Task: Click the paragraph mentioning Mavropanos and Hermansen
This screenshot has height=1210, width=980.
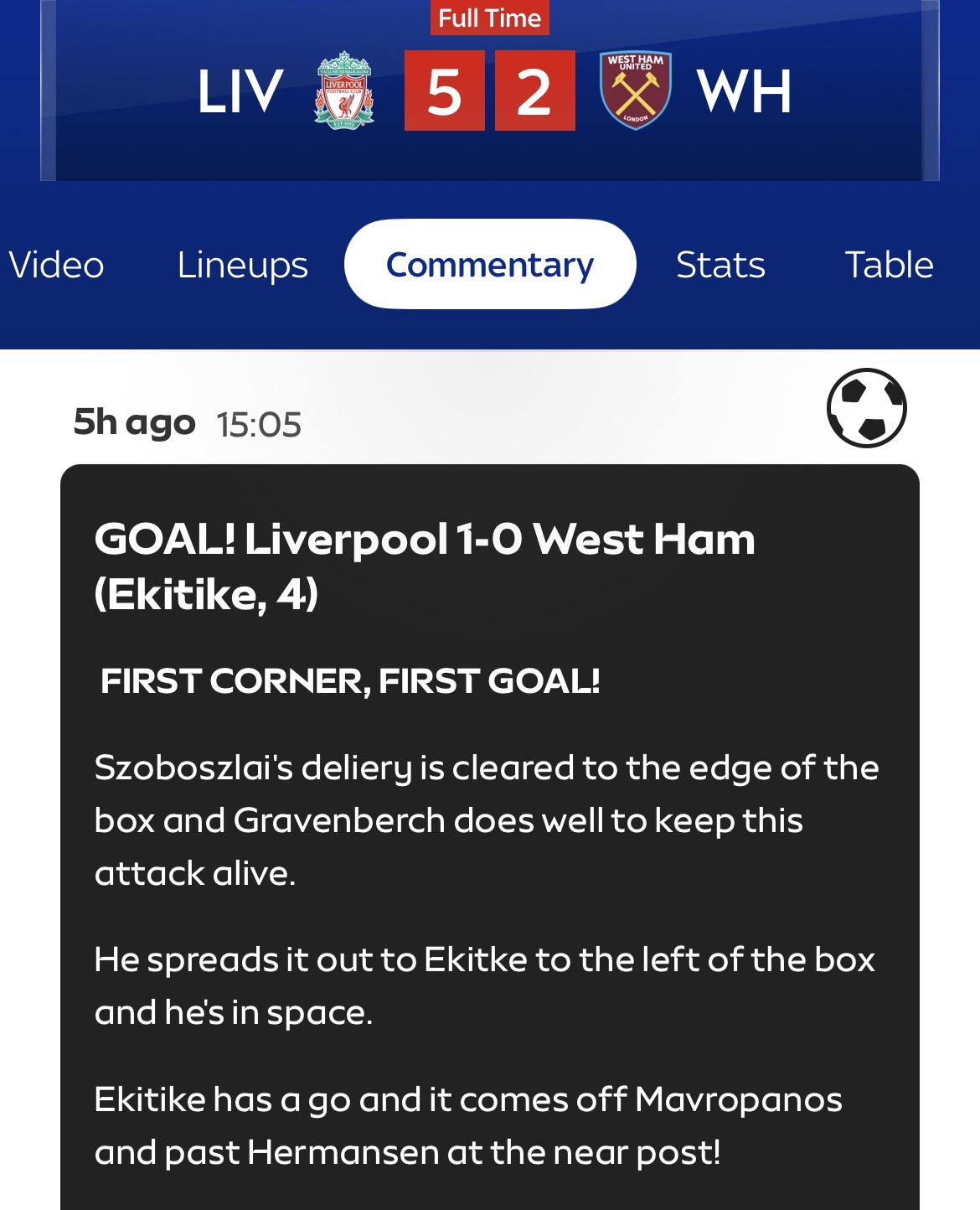Action: 468,1125
